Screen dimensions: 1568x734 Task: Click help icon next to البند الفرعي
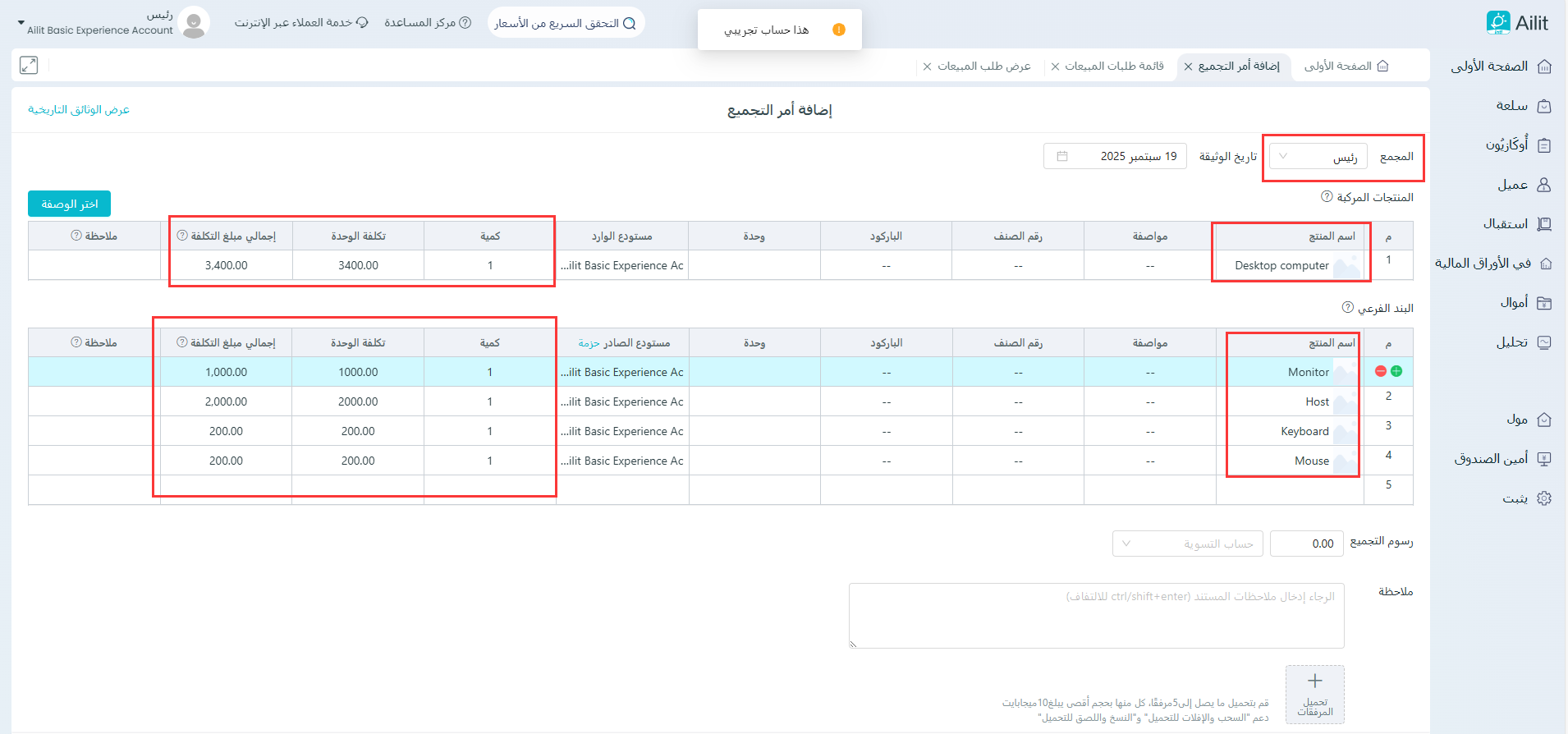pyautogui.click(x=1347, y=308)
